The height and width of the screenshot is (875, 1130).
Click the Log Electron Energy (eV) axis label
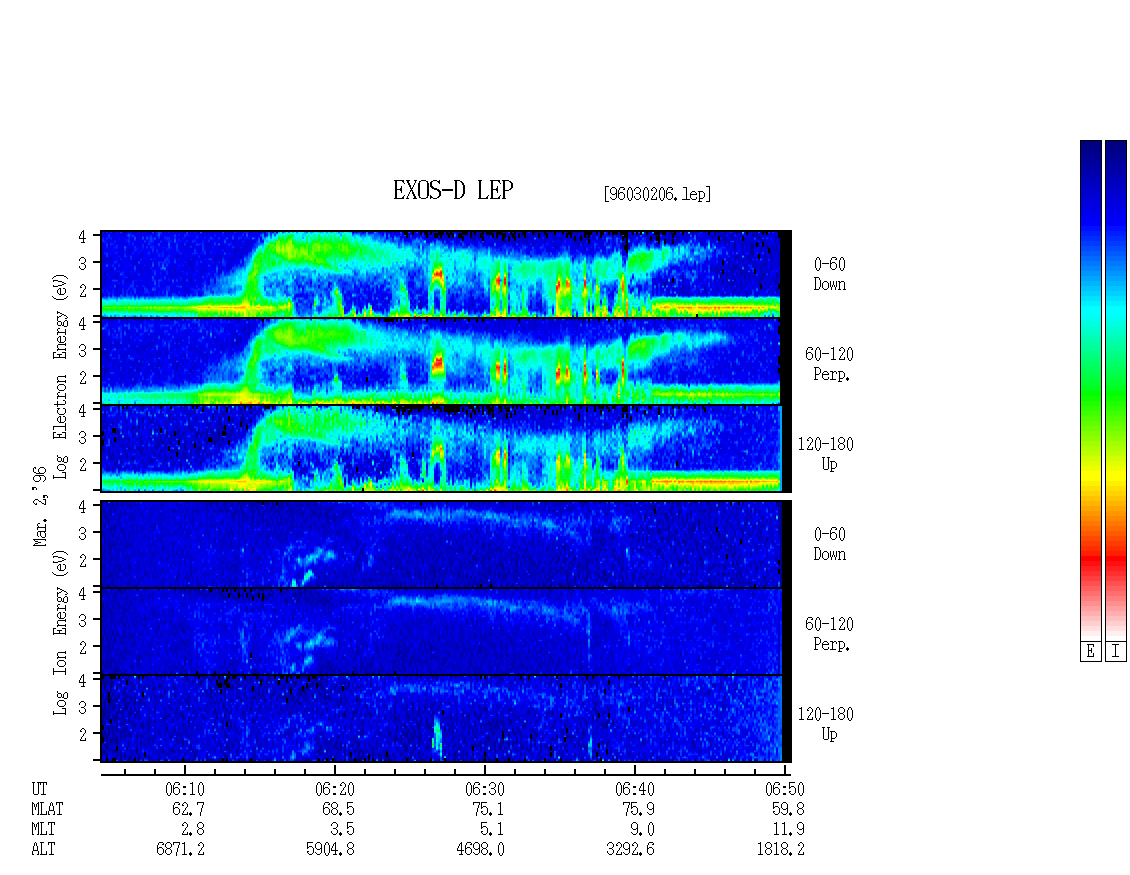click(x=60, y=376)
